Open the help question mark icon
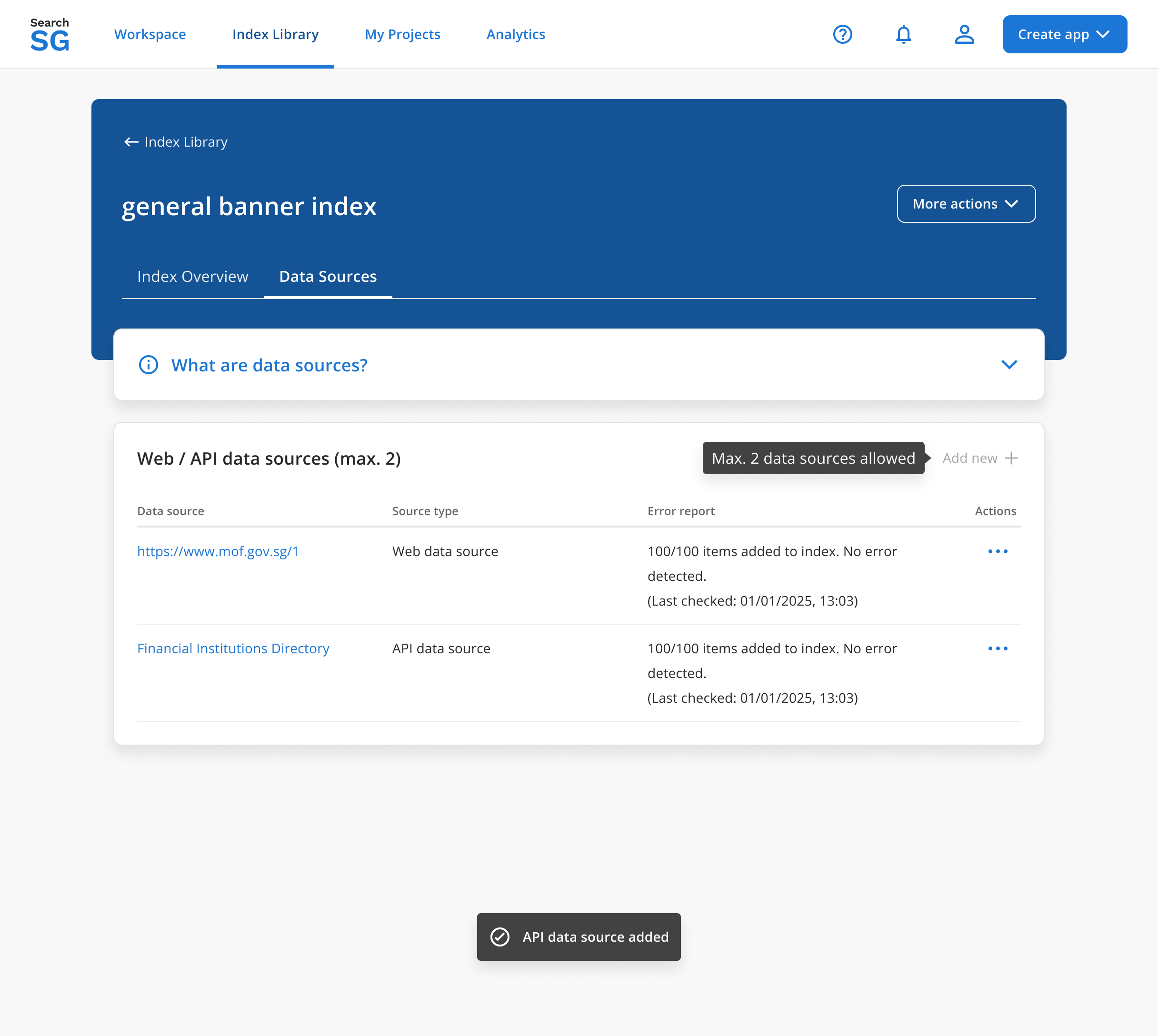 tap(842, 35)
